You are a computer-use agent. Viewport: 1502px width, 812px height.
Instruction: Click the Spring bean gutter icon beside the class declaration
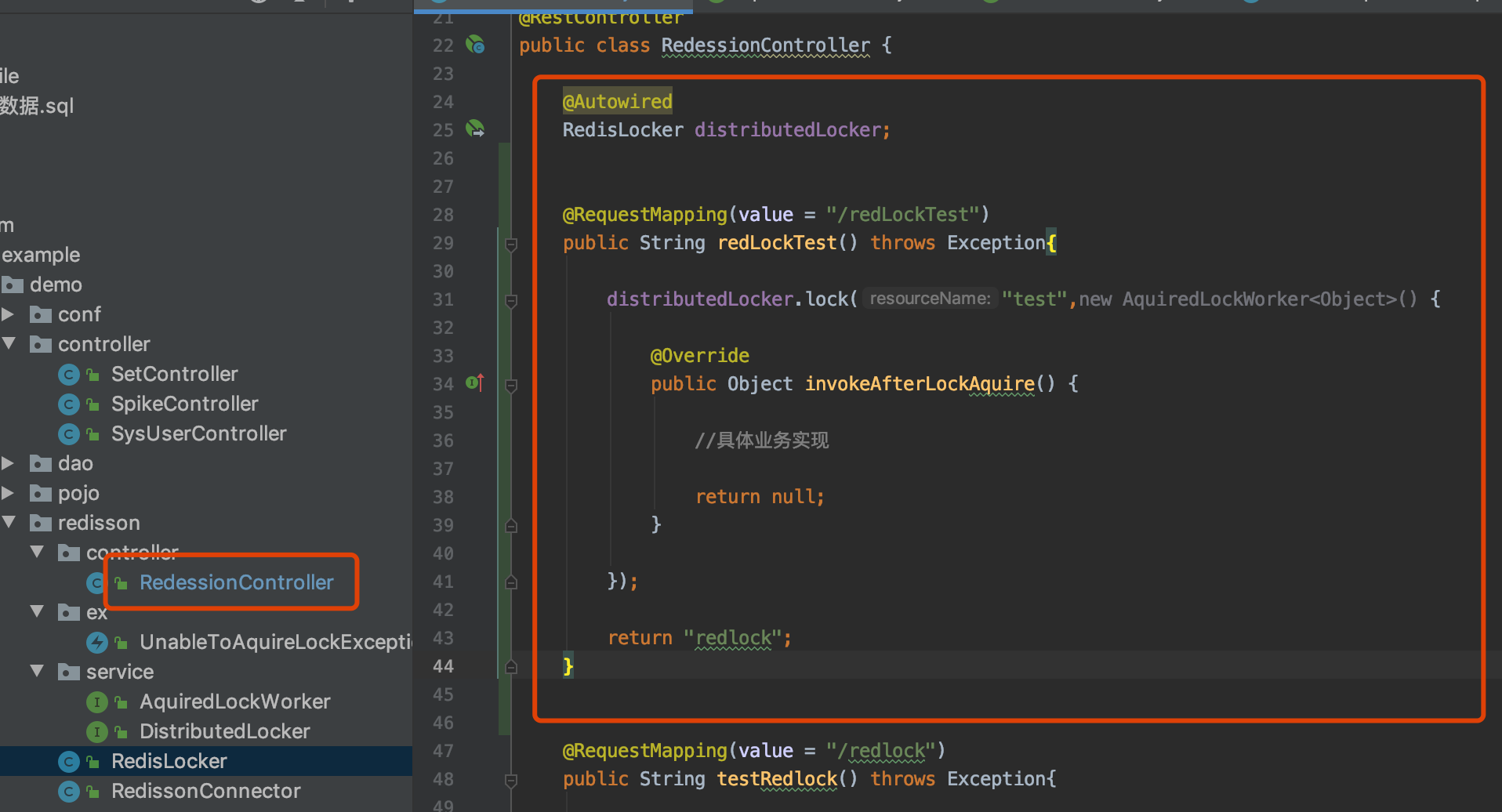(x=475, y=45)
